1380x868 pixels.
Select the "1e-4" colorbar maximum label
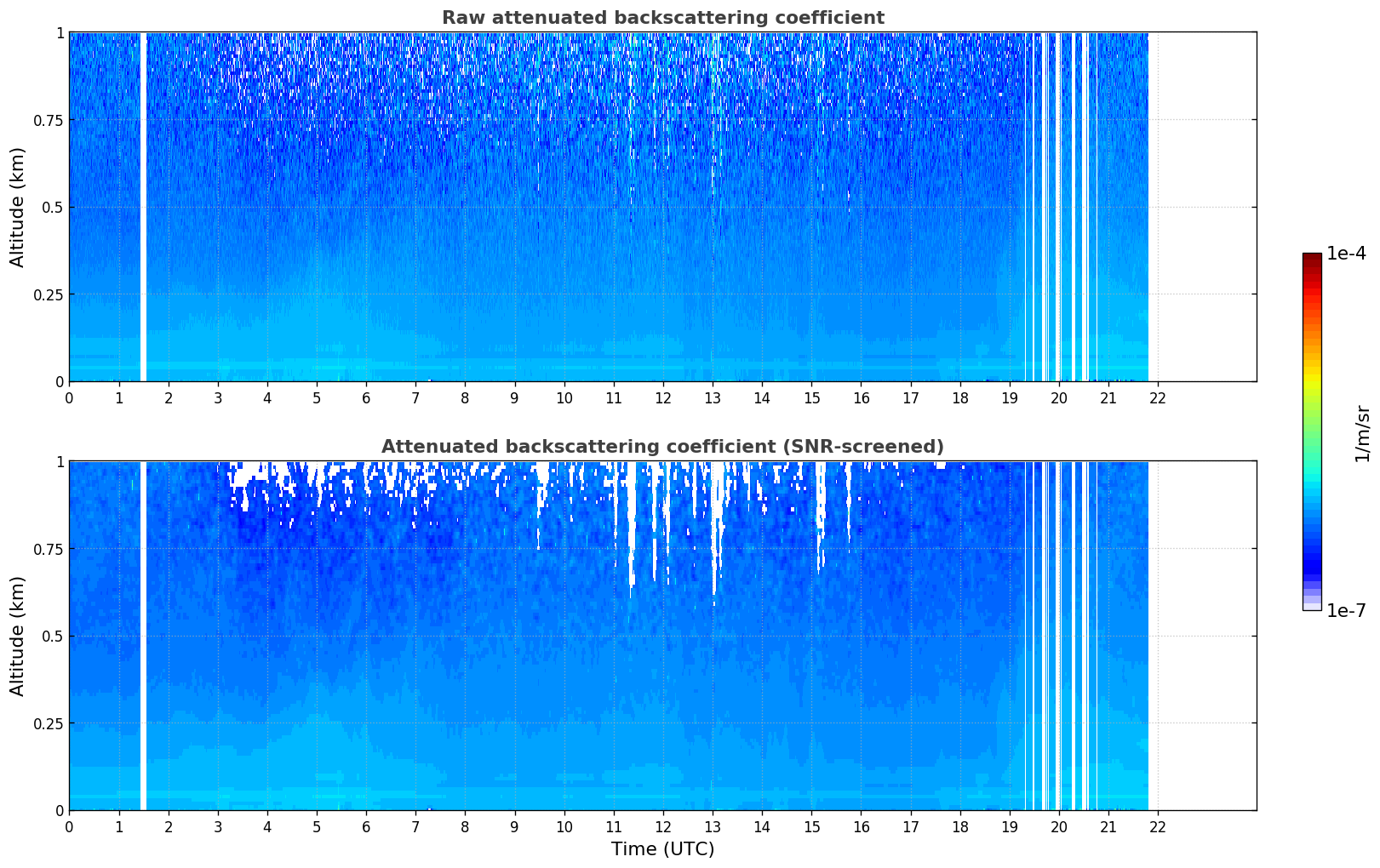[1346, 254]
